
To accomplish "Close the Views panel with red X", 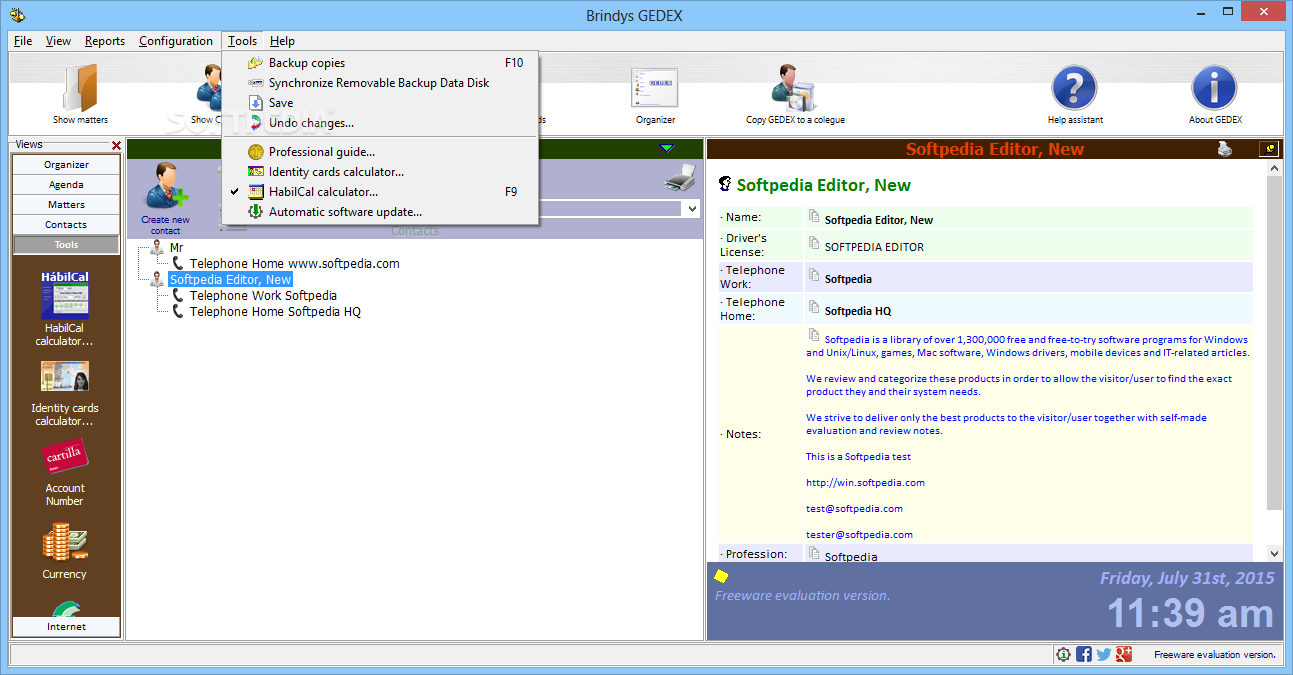I will (116, 146).
